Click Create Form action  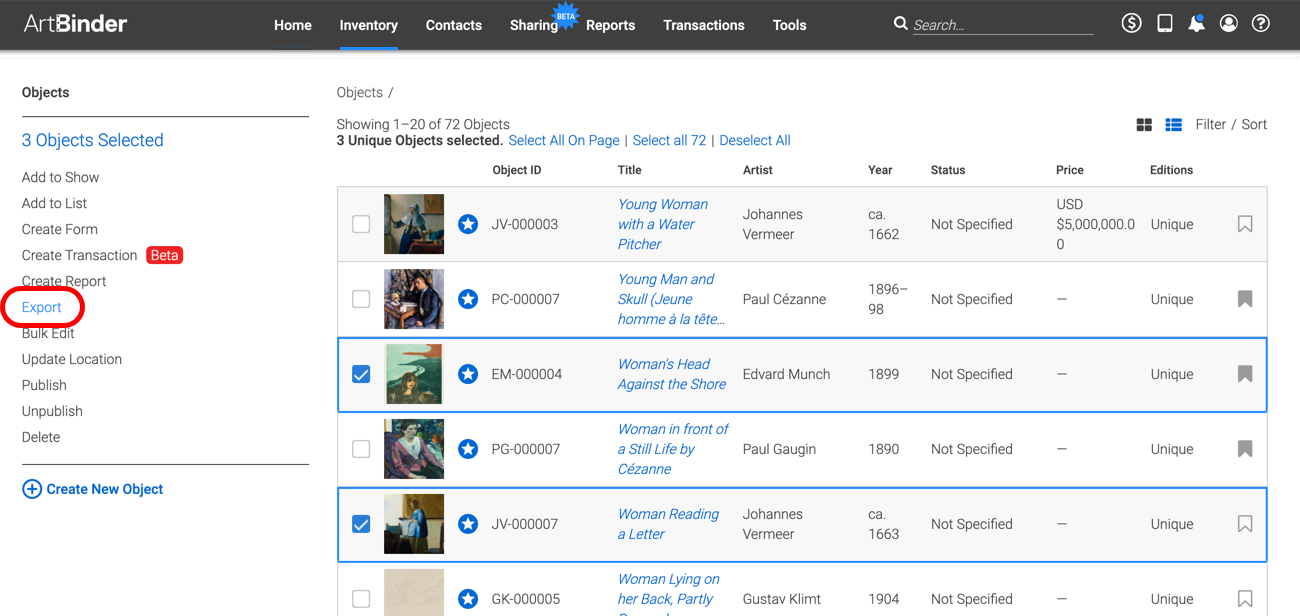click(x=60, y=229)
